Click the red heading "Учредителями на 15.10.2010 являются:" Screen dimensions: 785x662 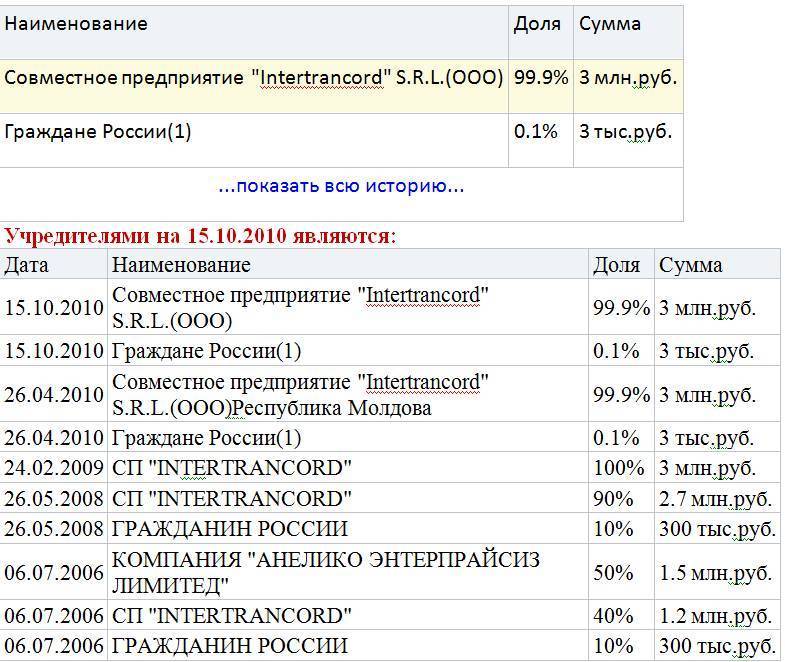(200, 235)
